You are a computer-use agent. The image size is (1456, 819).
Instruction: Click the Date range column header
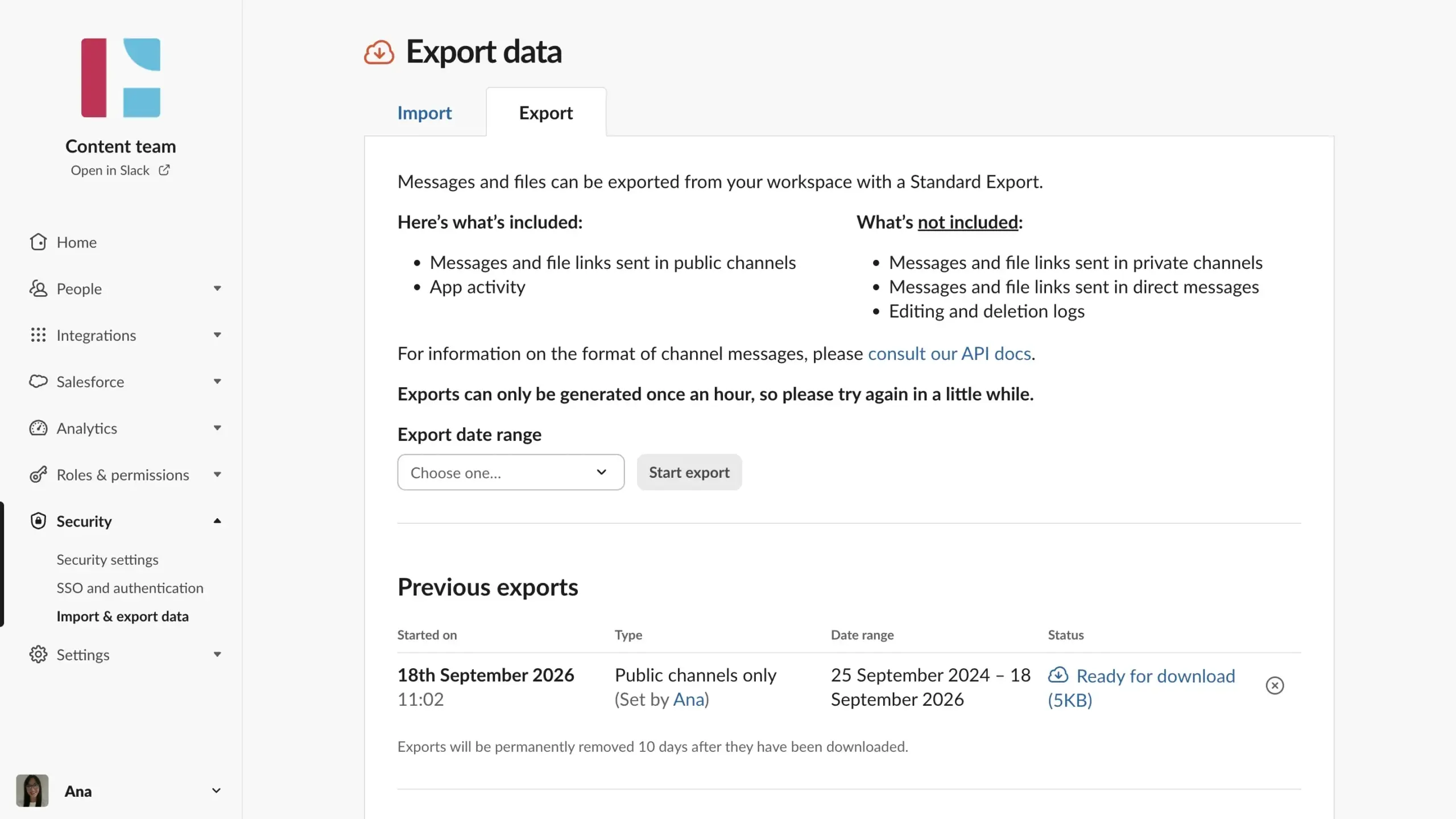862,635
